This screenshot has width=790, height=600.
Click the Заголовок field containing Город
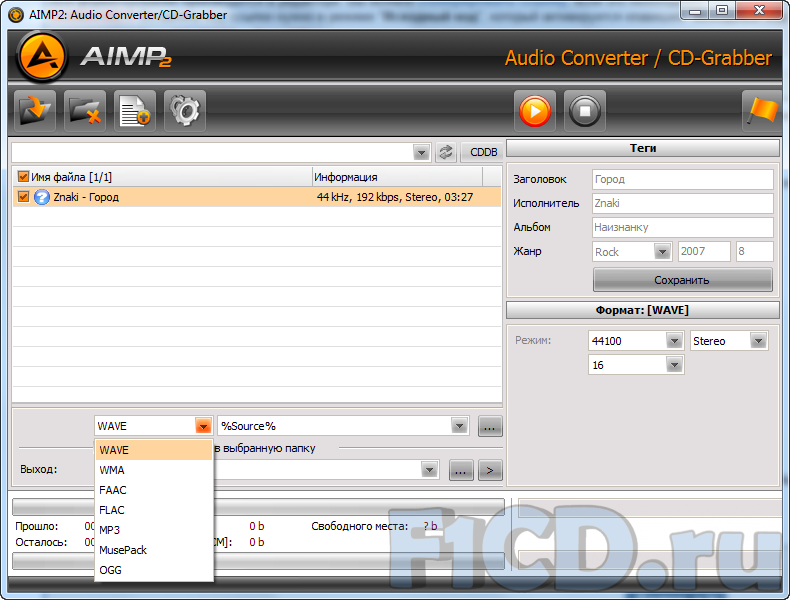[x=683, y=179]
